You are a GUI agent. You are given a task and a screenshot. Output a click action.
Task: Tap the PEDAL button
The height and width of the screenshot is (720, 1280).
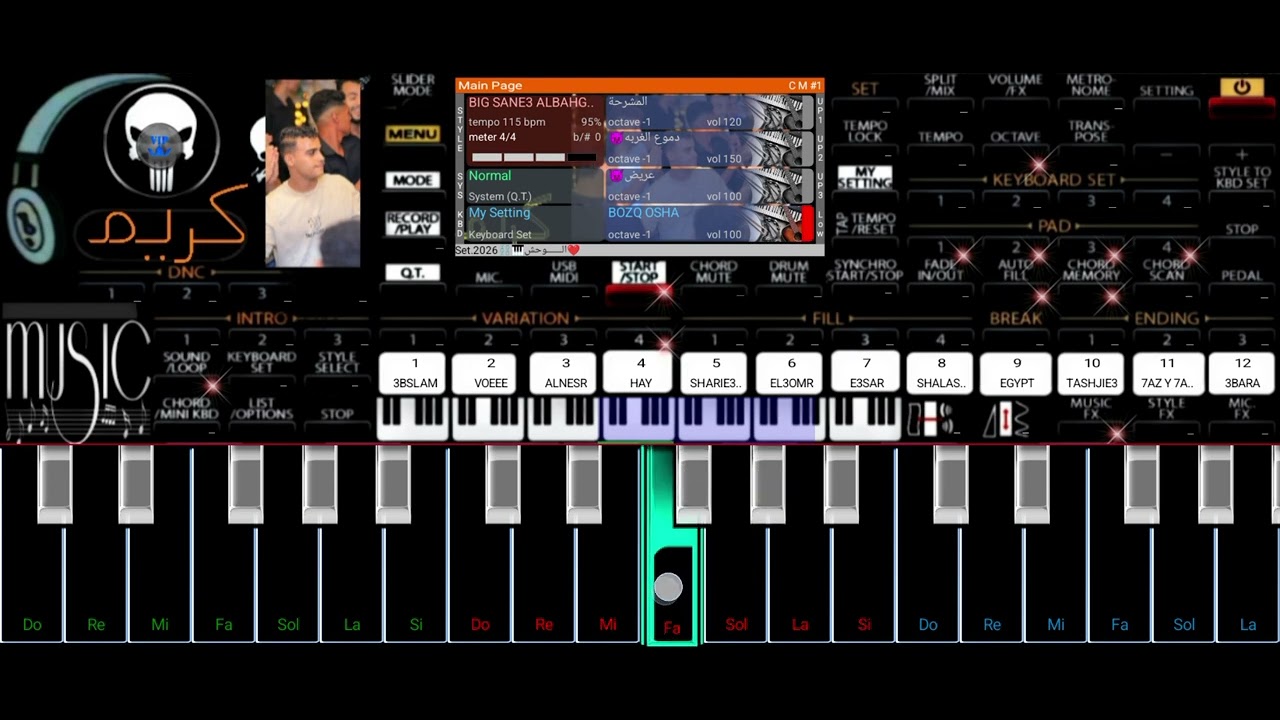pyautogui.click(x=1242, y=275)
